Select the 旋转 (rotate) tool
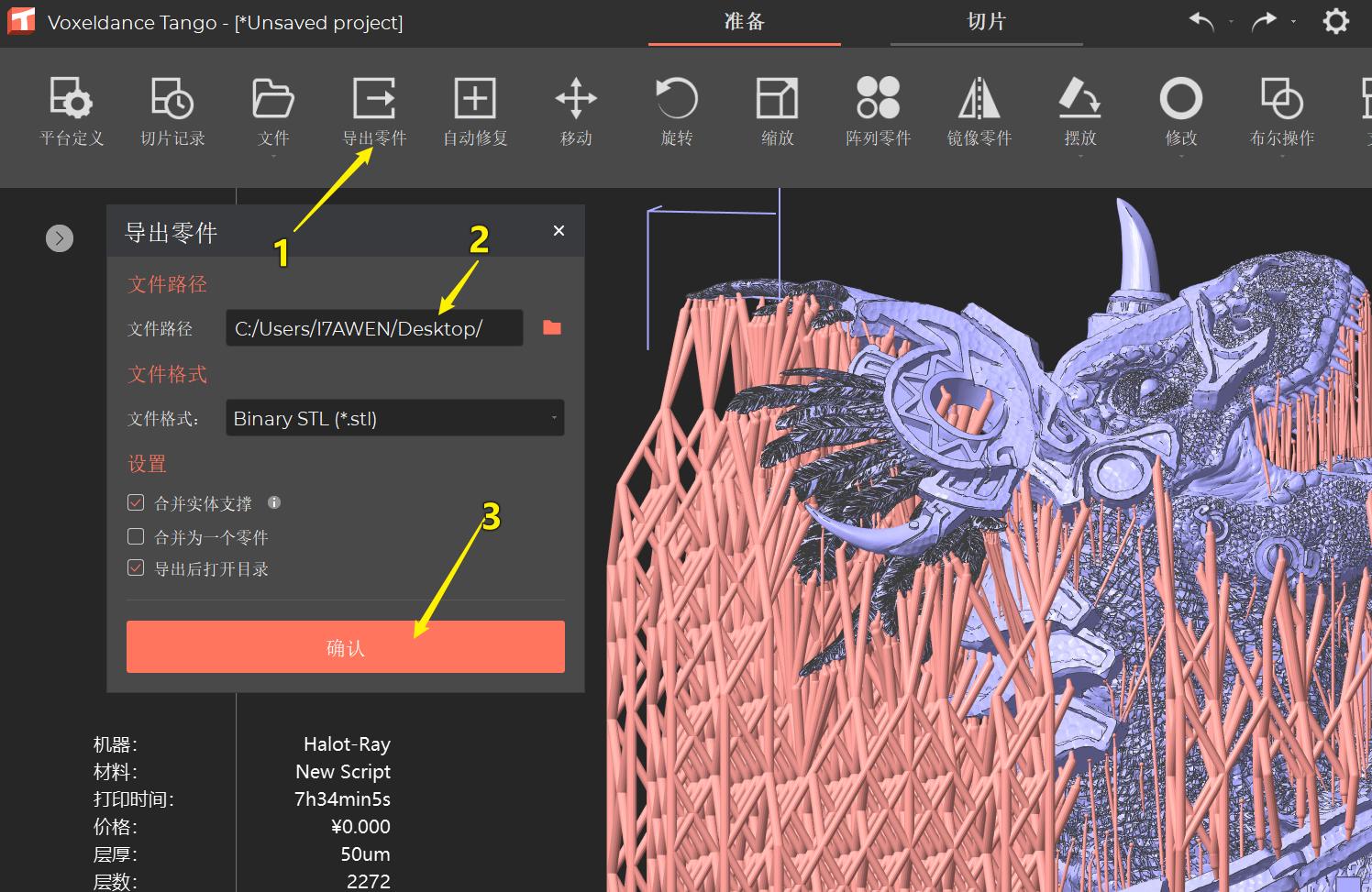 pyautogui.click(x=676, y=112)
